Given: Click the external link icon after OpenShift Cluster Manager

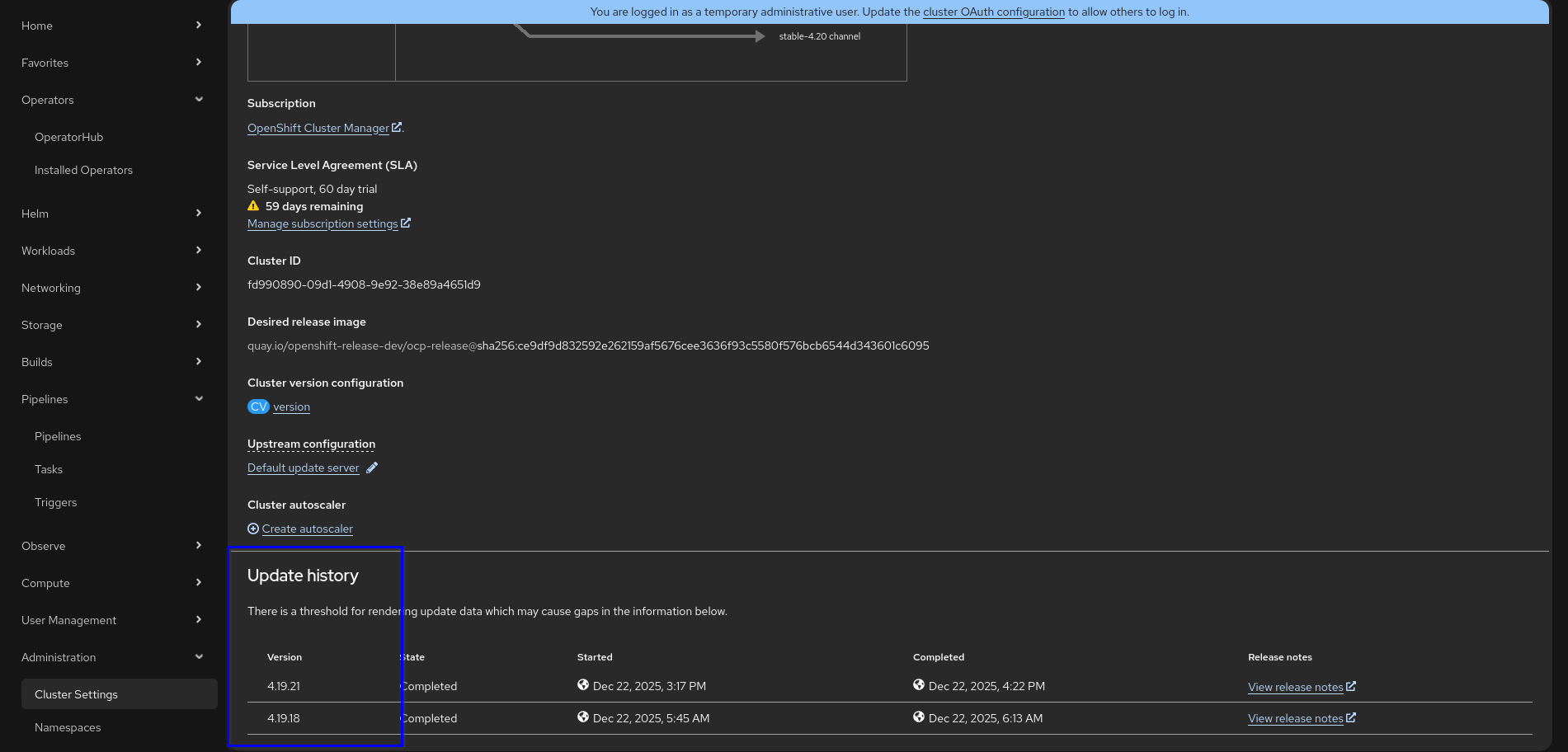Looking at the screenshot, I should (397, 128).
